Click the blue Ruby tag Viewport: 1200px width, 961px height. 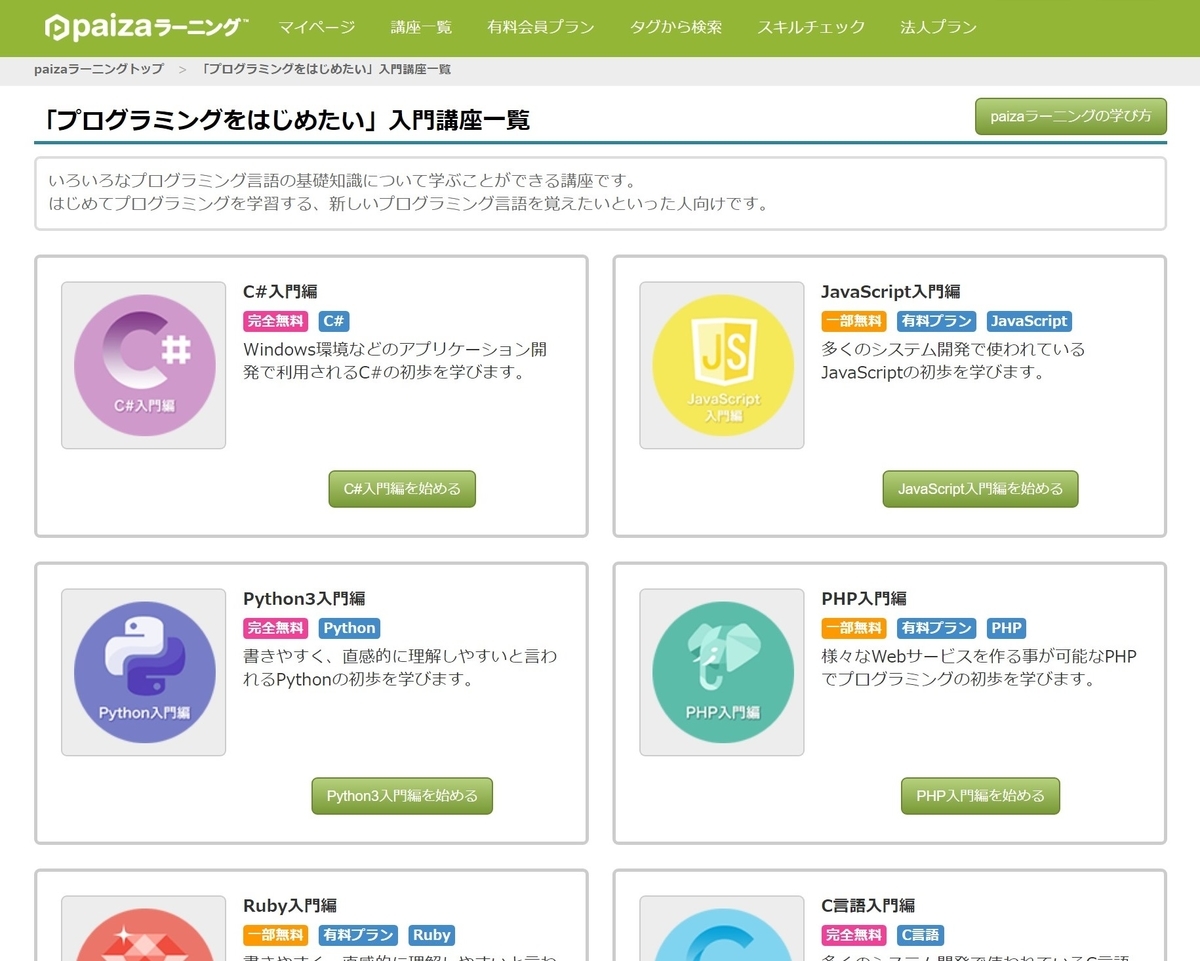click(x=432, y=935)
